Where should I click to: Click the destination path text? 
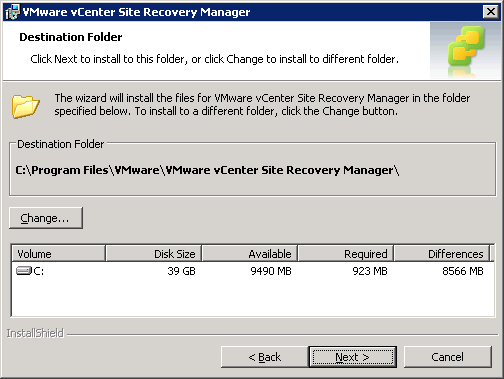(207, 170)
